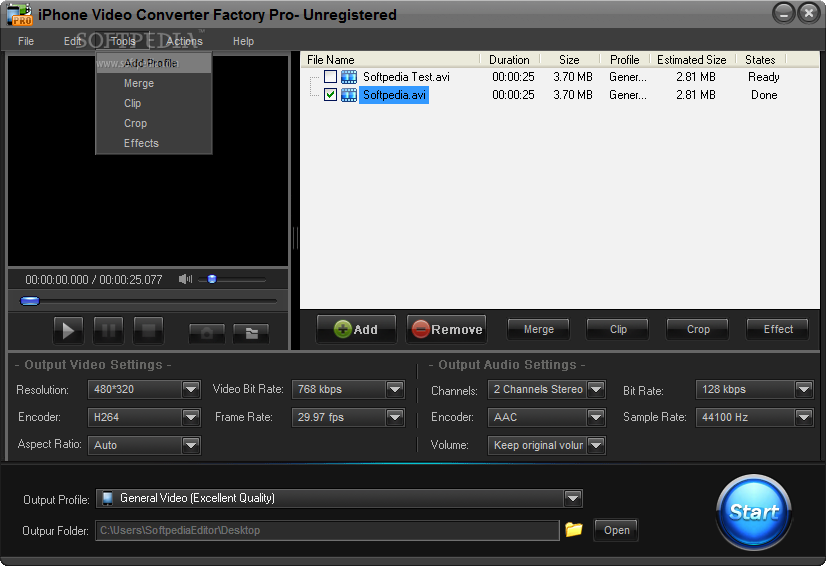Image resolution: width=826 pixels, height=566 pixels.
Task: Check the Softpedia Test.avi checkbox
Action: tap(330, 77)
